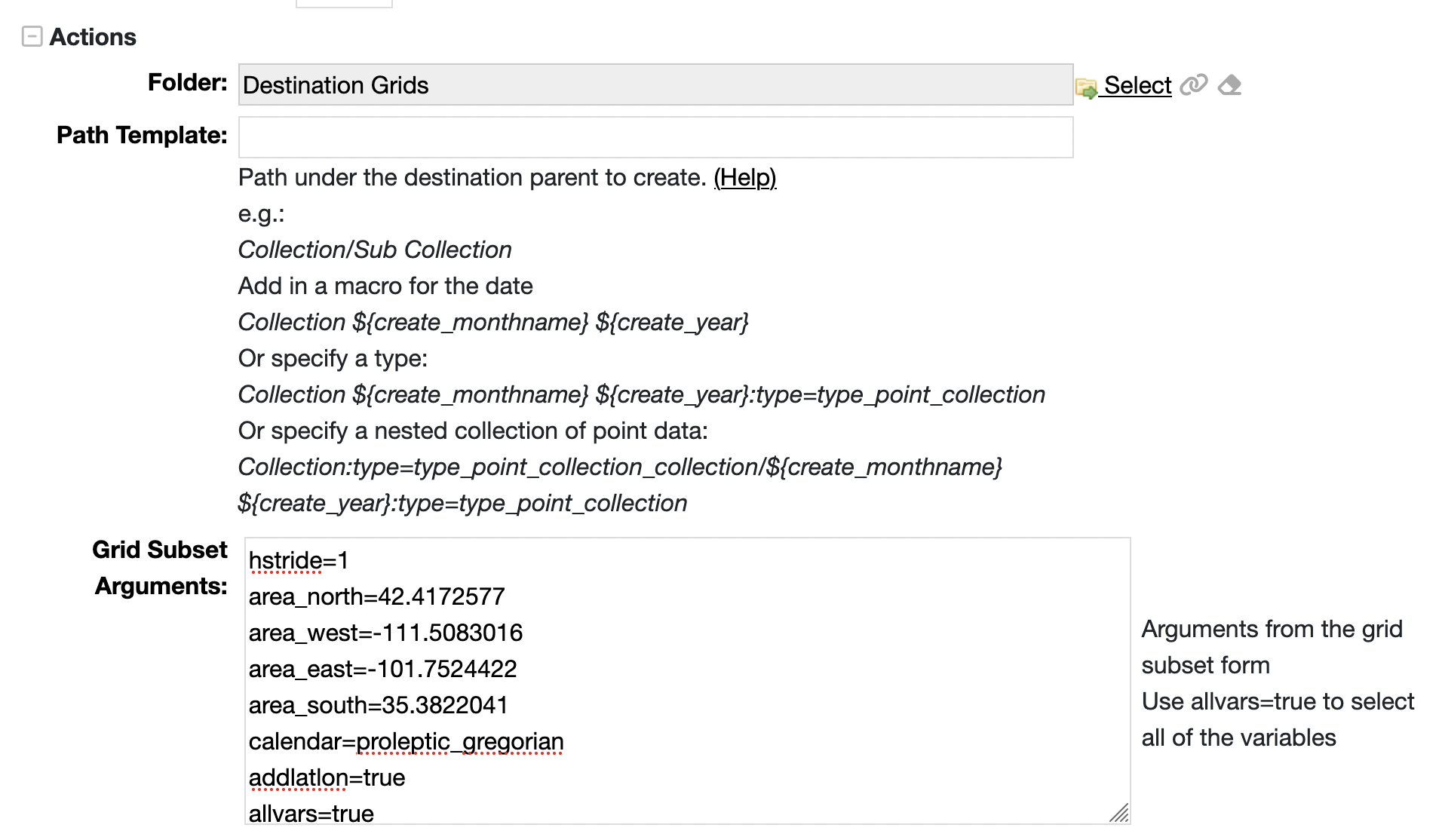Click the area_west=-111.5083016 line

(385, 633)
